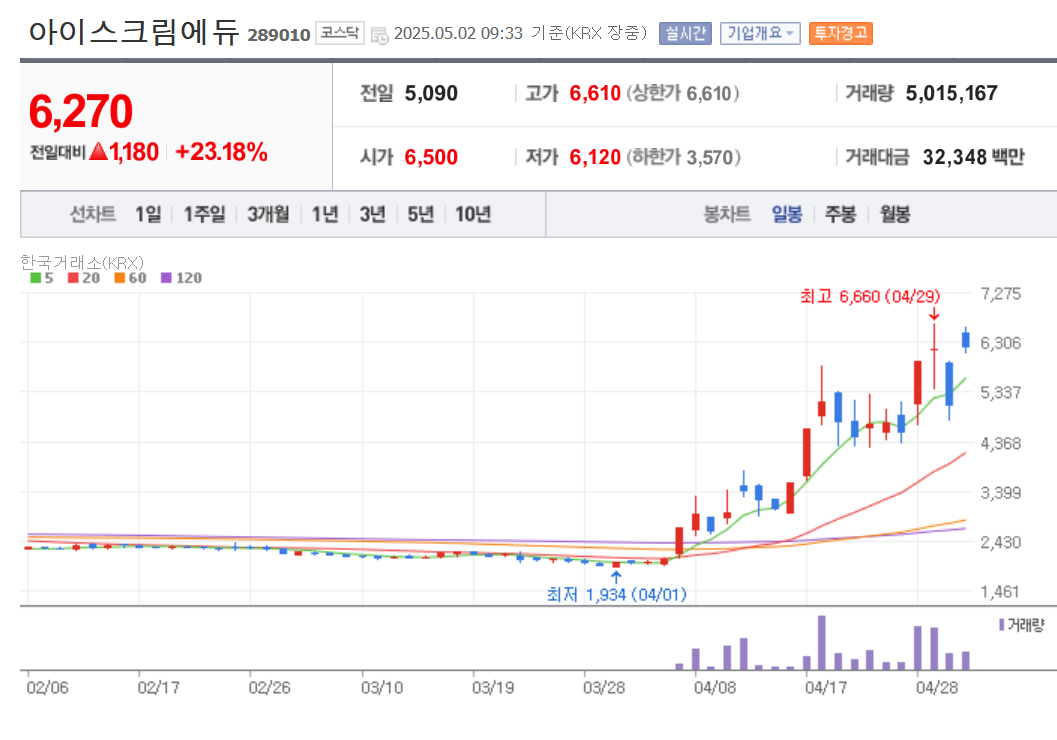Switch to the 일봉 candle chart
The image size is (1057, 740).
click(787, 214)
